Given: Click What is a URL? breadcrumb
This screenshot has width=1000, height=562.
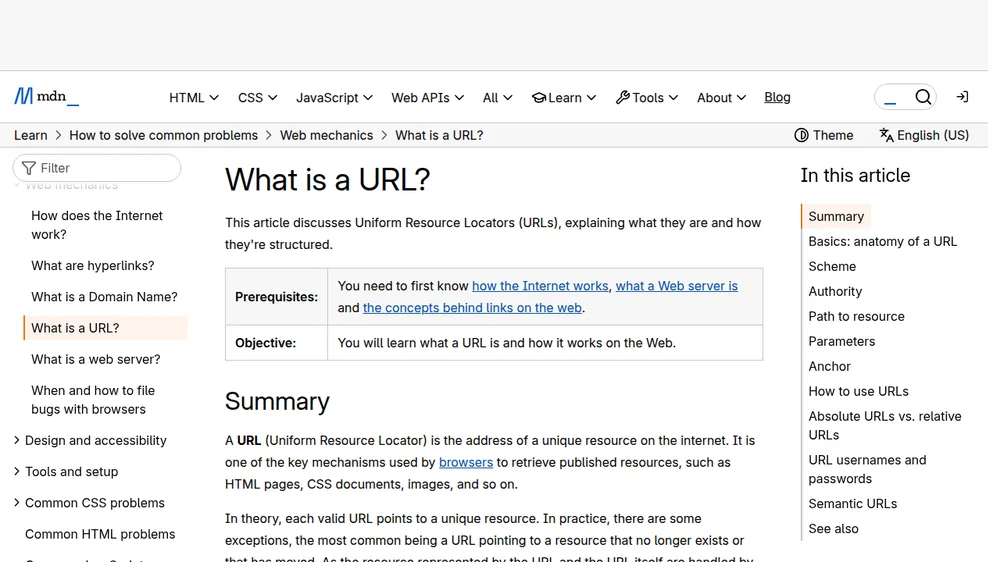Looking at the screenshot, I should pos(439,135).
